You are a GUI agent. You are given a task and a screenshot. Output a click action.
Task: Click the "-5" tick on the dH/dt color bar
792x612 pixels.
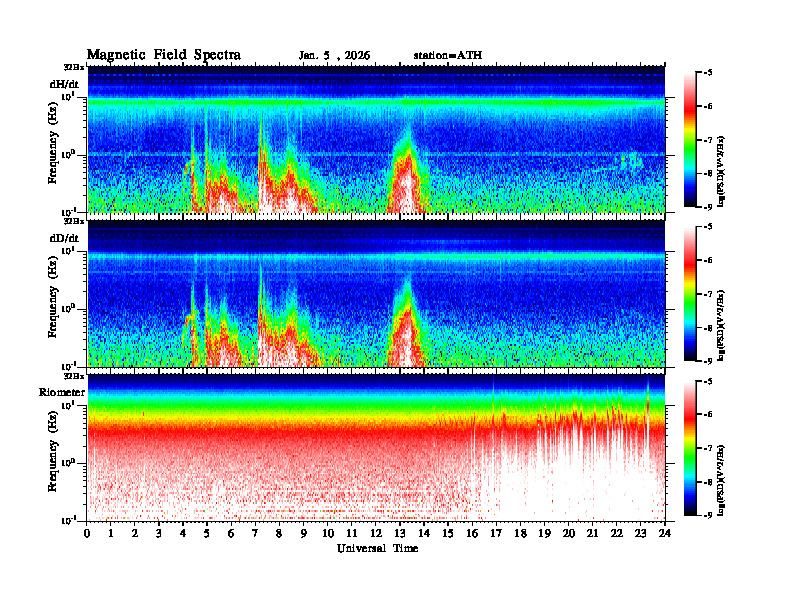click(x=709, y=73)
